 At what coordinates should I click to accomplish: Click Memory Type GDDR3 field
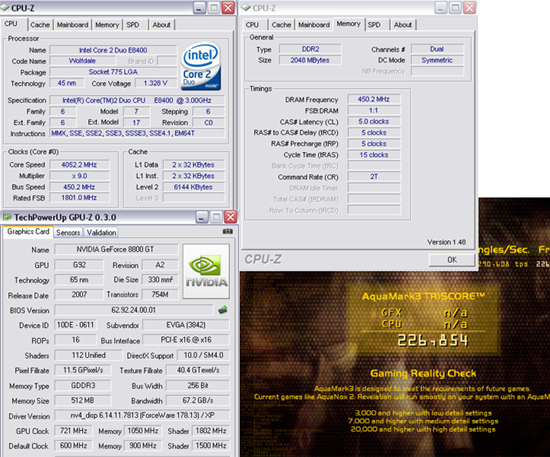[x=83, y=385]
